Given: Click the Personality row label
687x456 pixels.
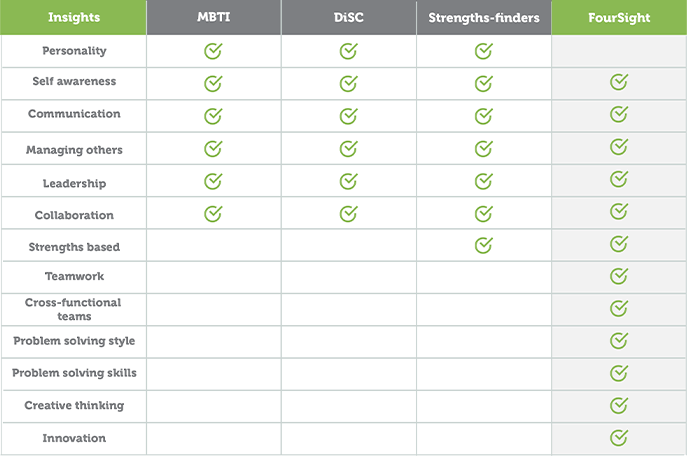Looking at the screenshot, I should coord(74,51).
